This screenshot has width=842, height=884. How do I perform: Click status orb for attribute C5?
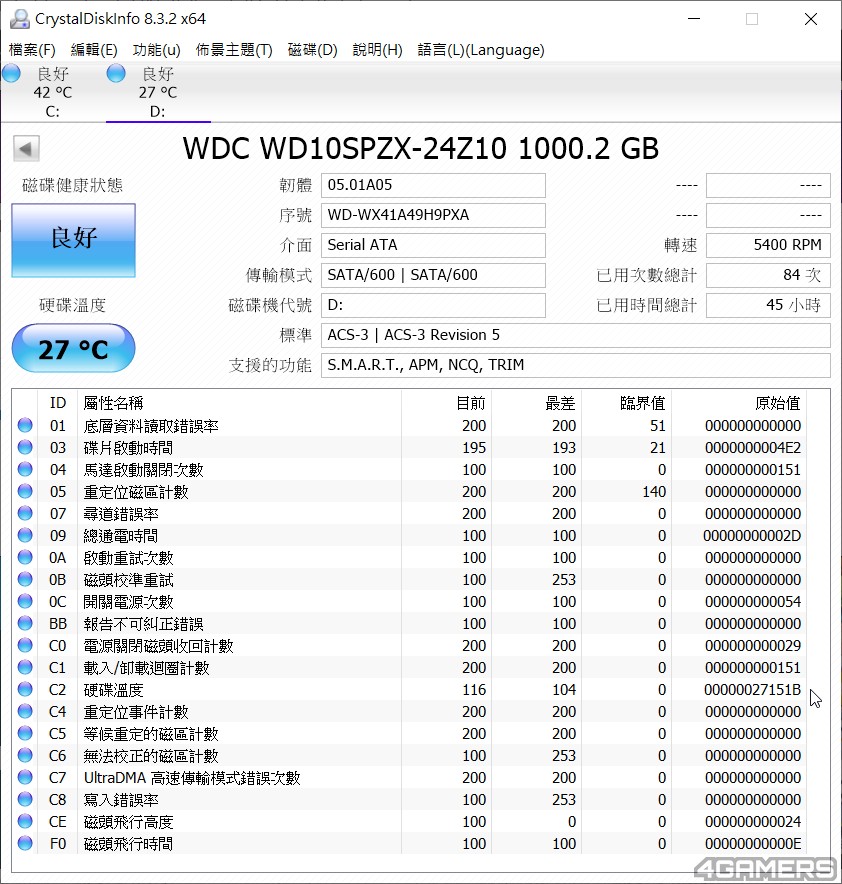pos(25,733)
